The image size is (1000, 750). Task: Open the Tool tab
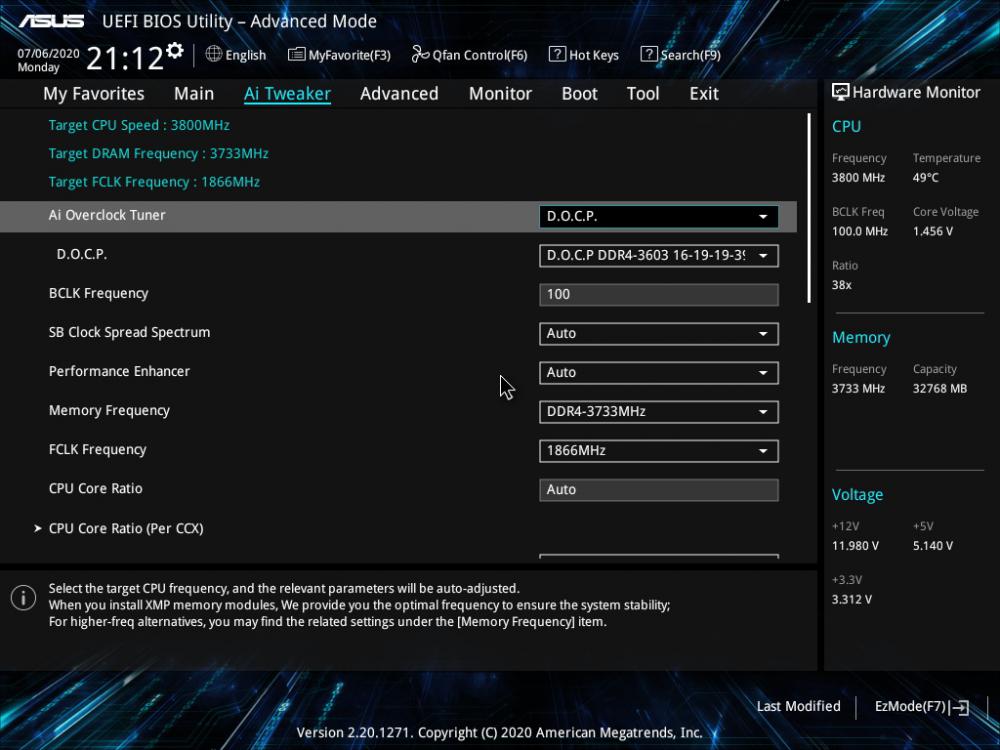(x=643, y=94)
